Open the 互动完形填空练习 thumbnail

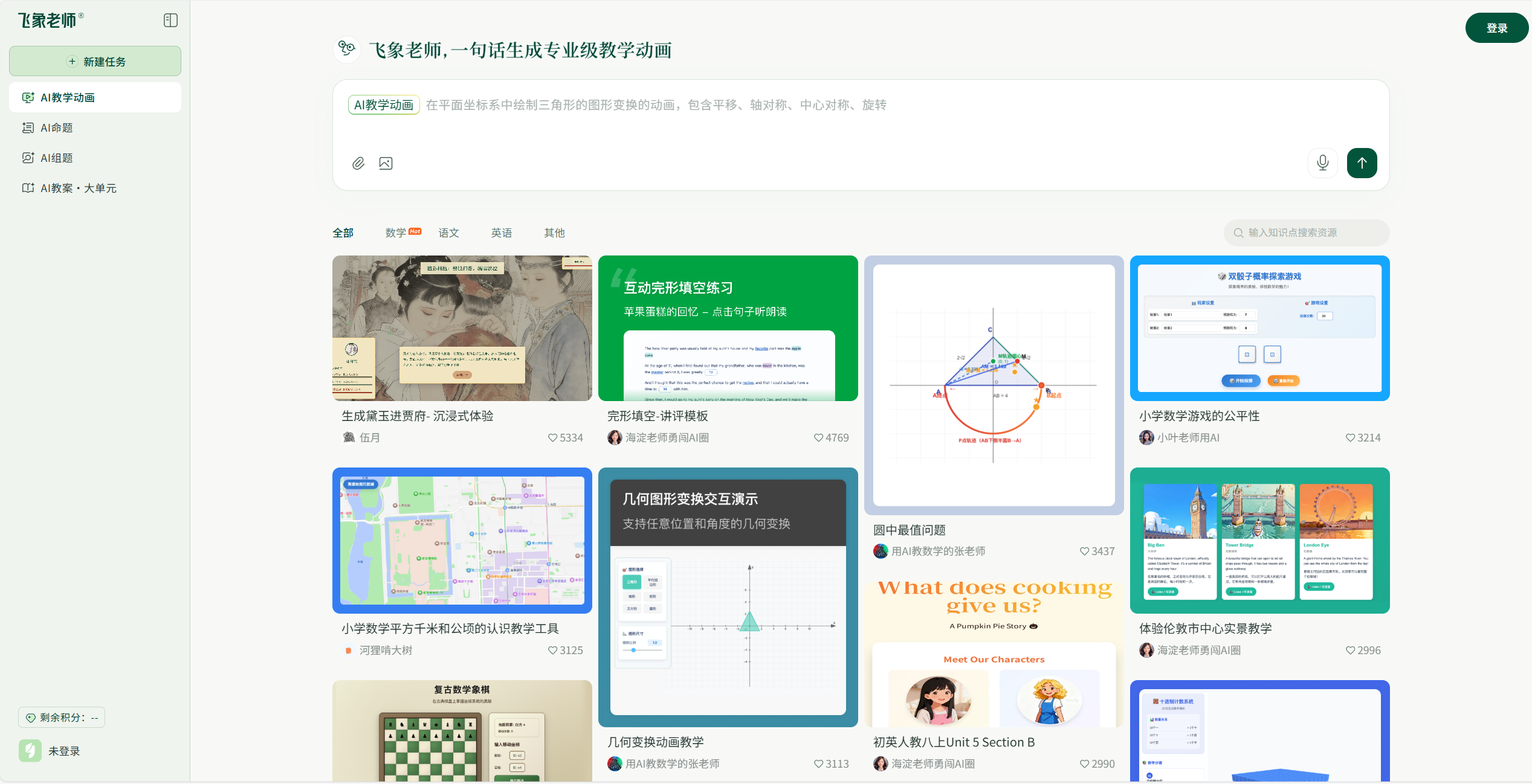[728, 328]
